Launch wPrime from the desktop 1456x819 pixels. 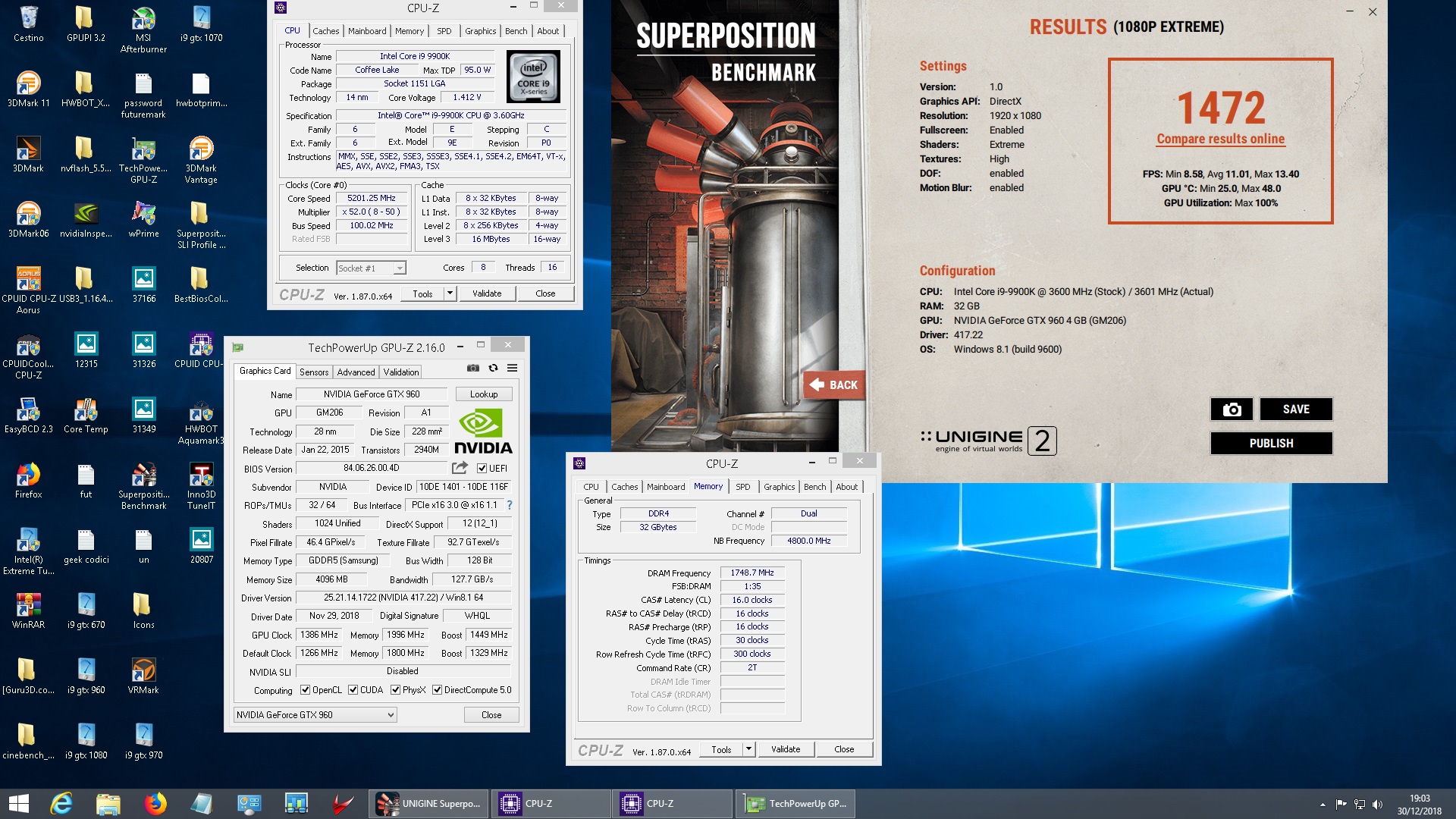tap(143, 220)
